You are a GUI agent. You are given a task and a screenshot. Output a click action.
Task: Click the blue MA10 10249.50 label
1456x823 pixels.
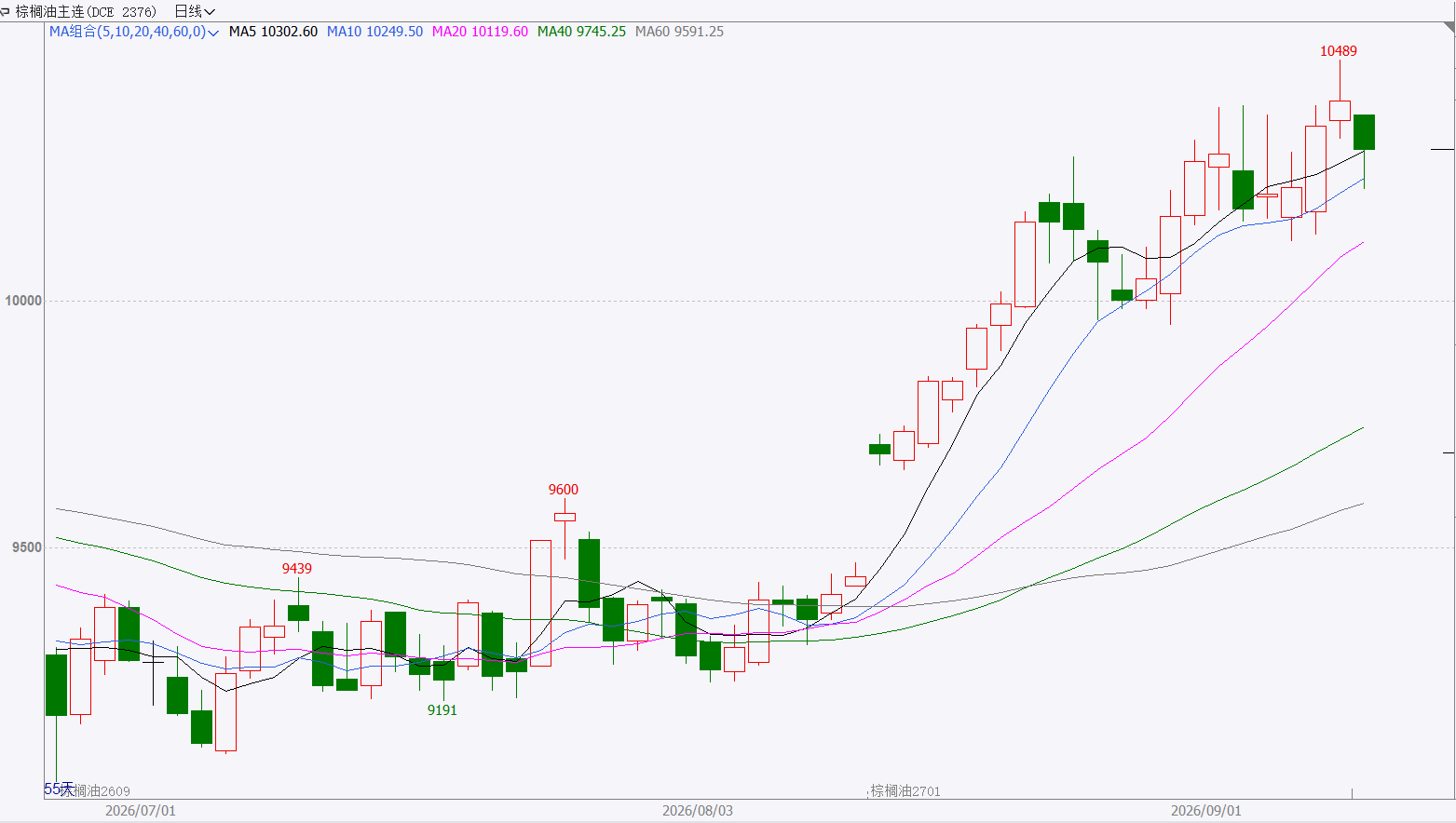click(374, 32)
